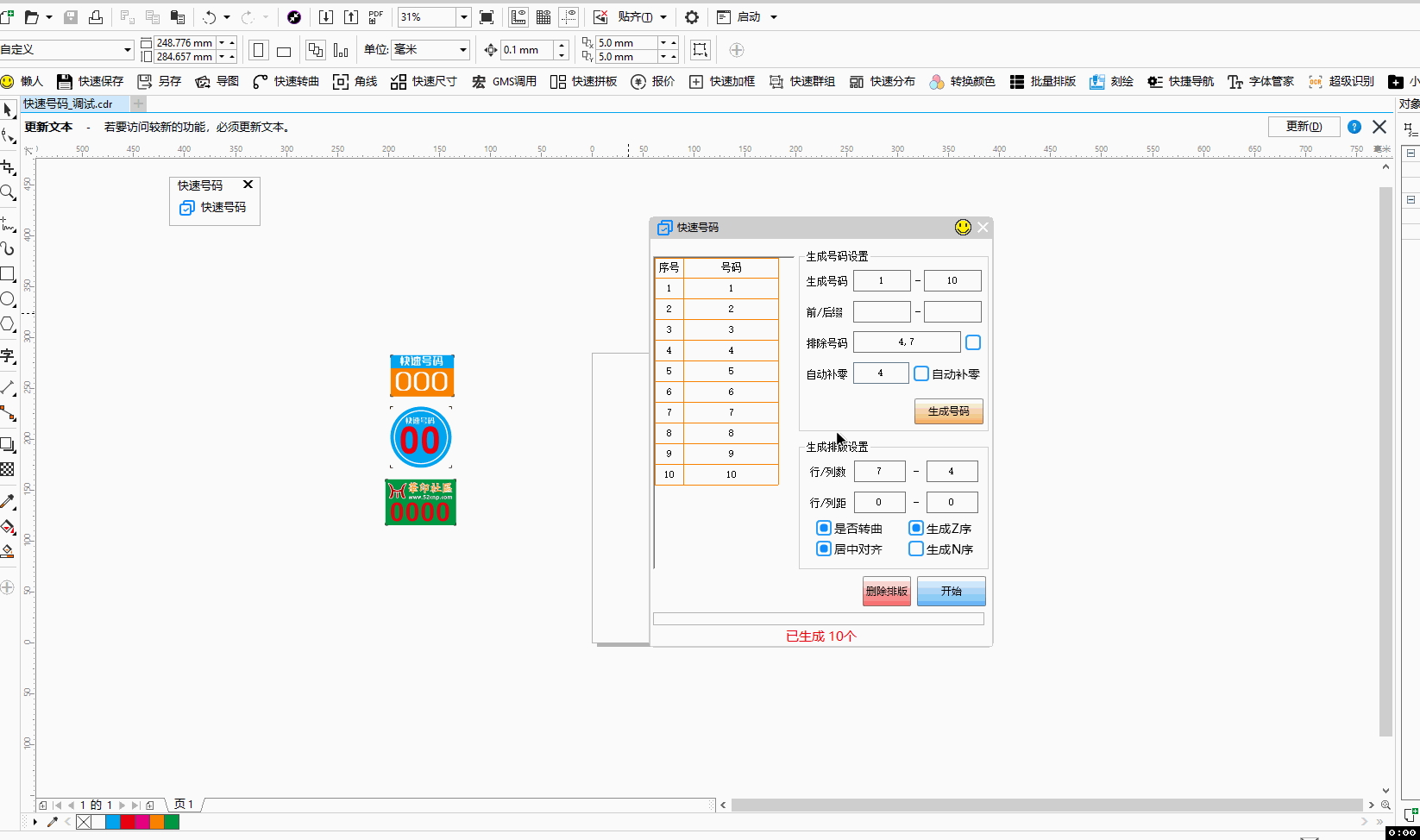Select landscape page orientation icon
1420x840 pixels.
click(284, 50)
